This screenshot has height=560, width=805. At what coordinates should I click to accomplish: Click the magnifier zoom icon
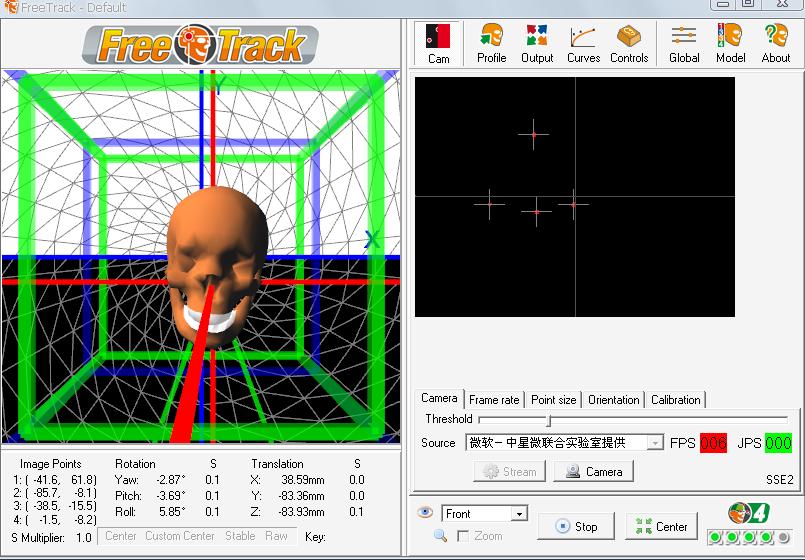(x=440, y=536)
